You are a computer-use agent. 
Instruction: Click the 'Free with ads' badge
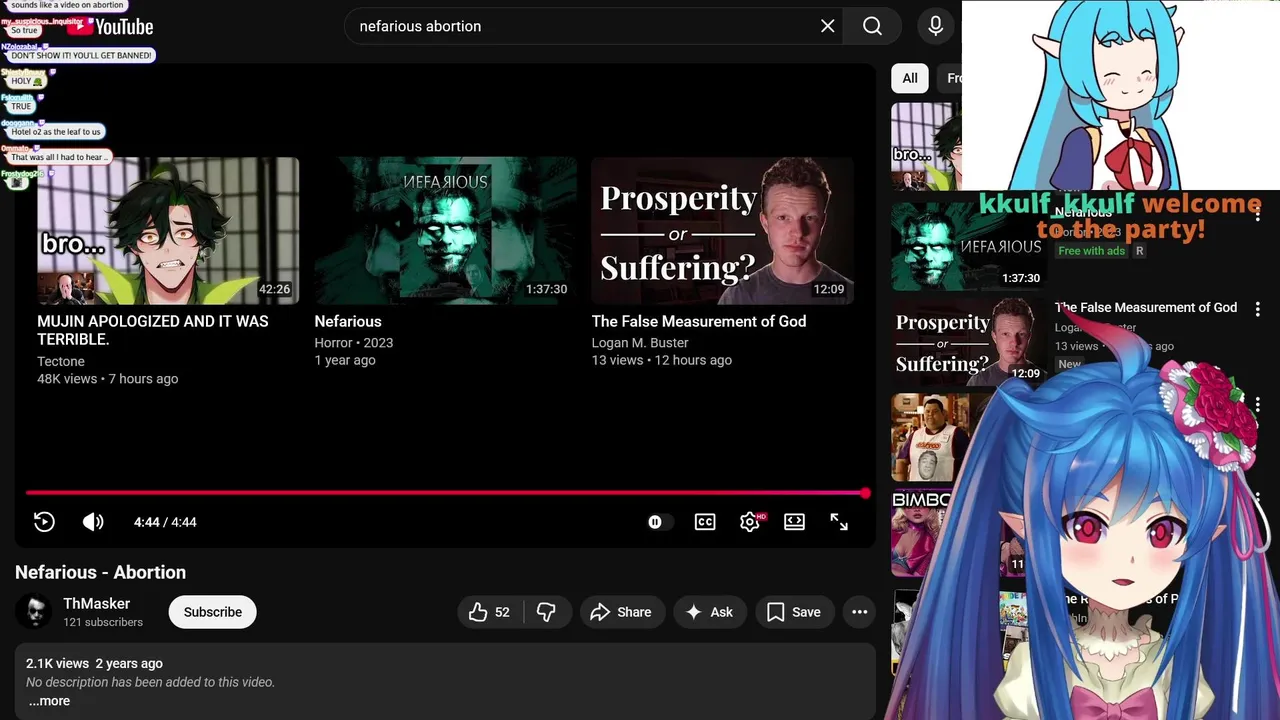point(1092,251)
